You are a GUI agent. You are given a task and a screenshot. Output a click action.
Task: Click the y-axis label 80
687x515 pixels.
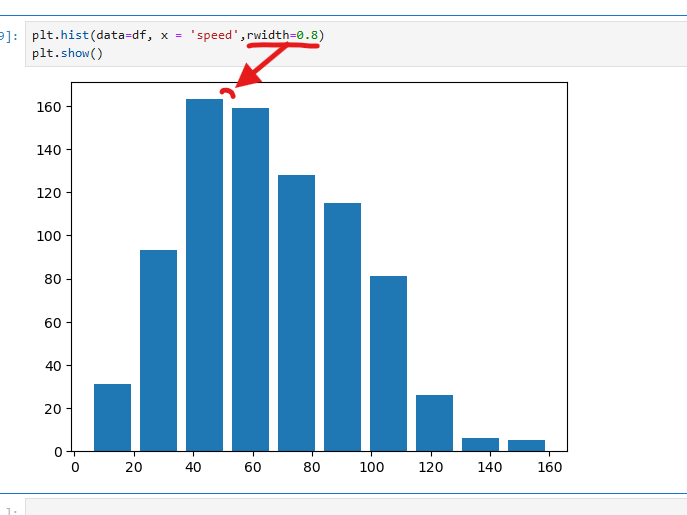[53, 279]
